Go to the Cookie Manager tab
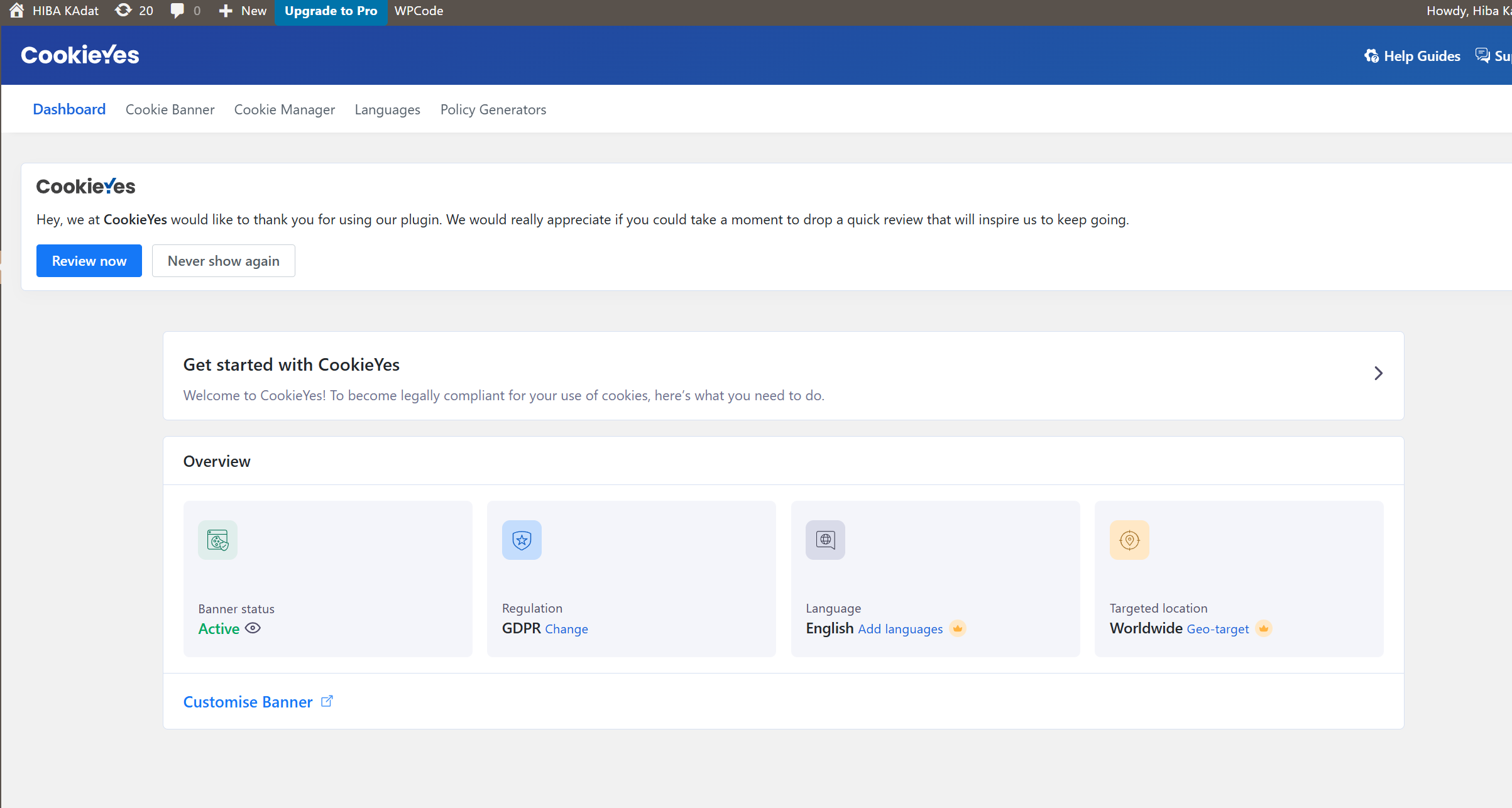The image size is (1512, 808). (x=285, y=109)
